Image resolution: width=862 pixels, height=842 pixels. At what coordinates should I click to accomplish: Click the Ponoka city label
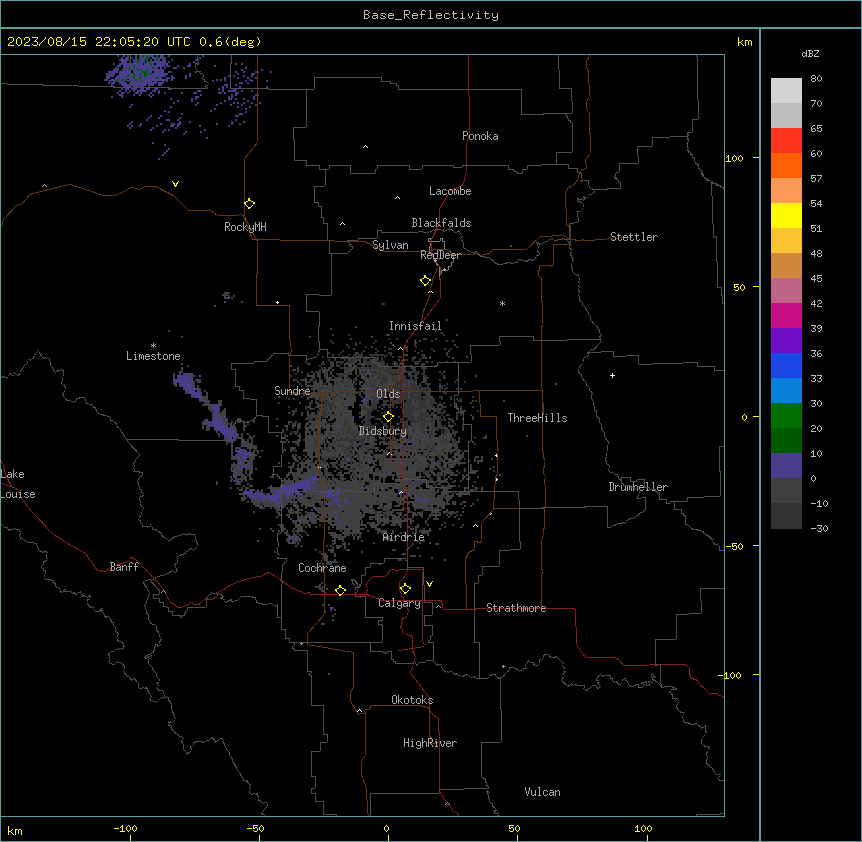480,136
